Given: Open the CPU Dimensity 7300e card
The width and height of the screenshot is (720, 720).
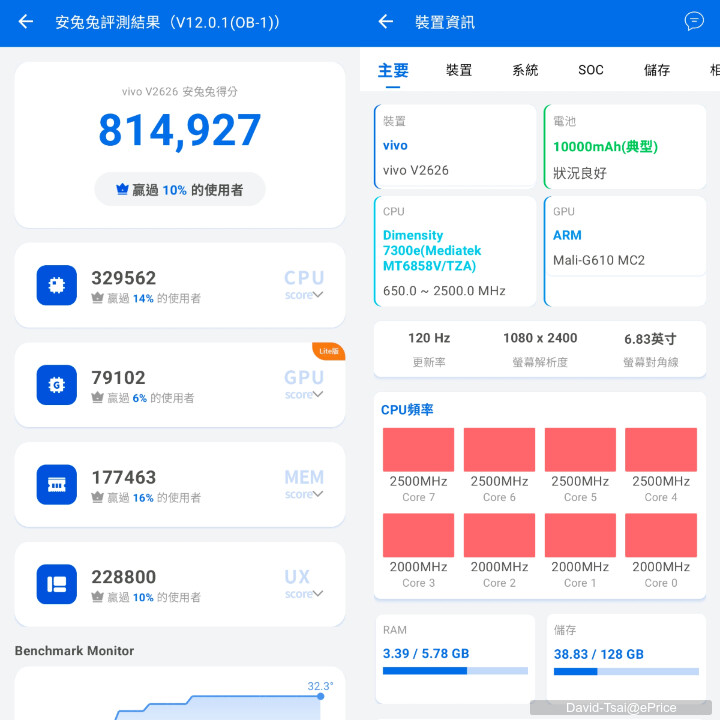Looking at the screenshot, I should point(455,251).
